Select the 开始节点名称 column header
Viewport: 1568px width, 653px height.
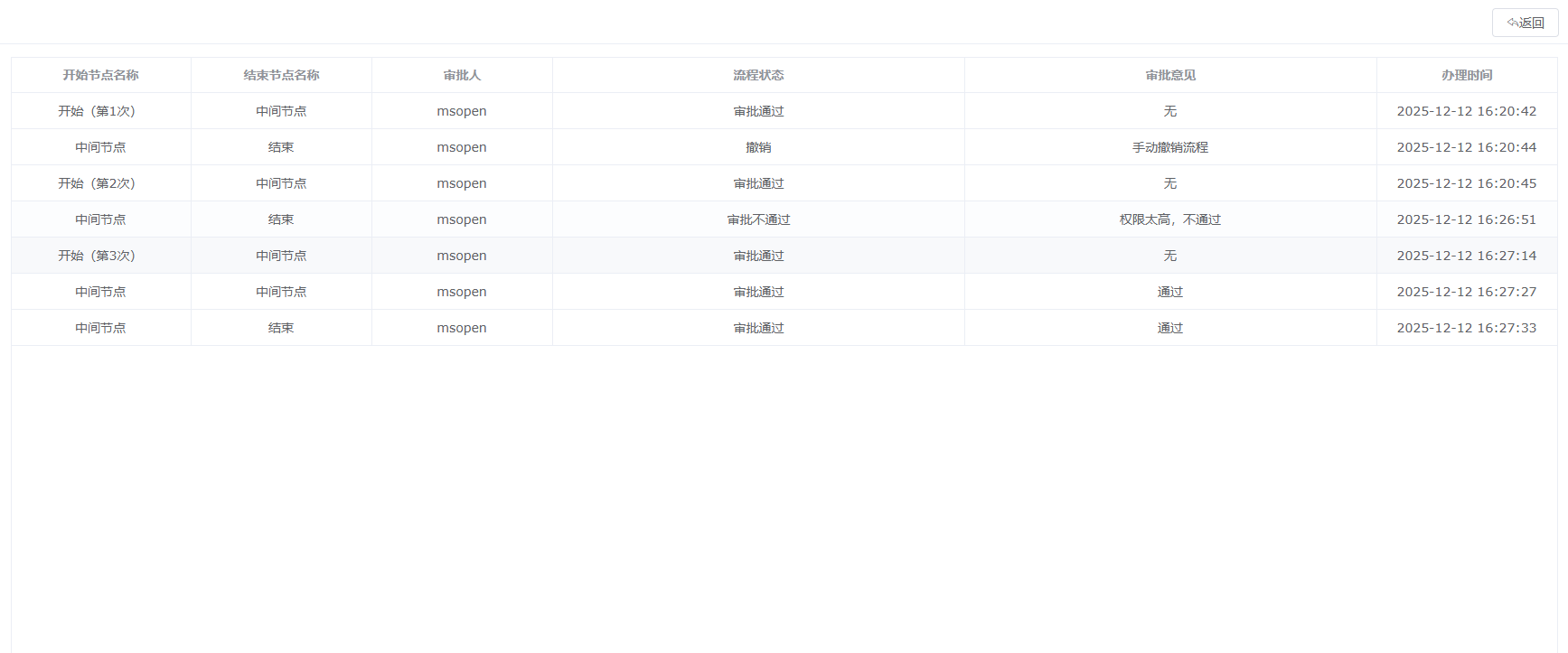(x=100, y=75)
